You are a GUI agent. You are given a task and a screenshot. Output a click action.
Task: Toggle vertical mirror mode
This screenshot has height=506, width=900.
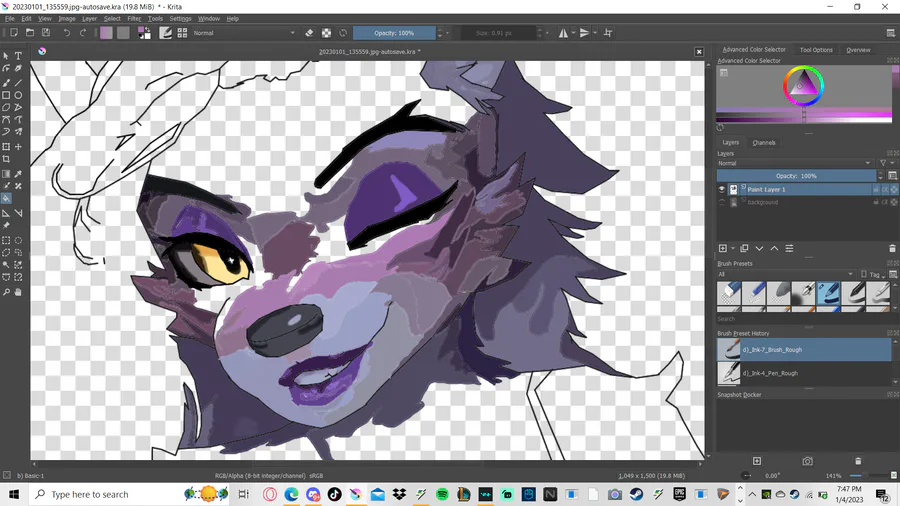(584, 33)
